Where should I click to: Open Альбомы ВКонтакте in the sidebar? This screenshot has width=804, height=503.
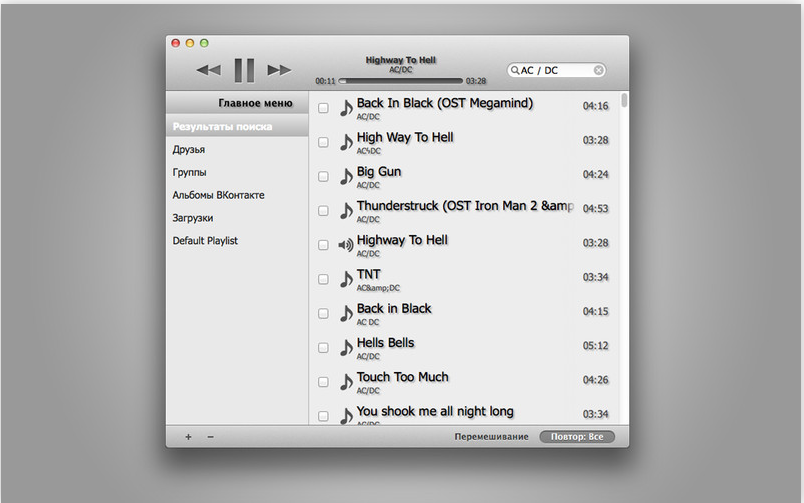[x=237, y=195]
